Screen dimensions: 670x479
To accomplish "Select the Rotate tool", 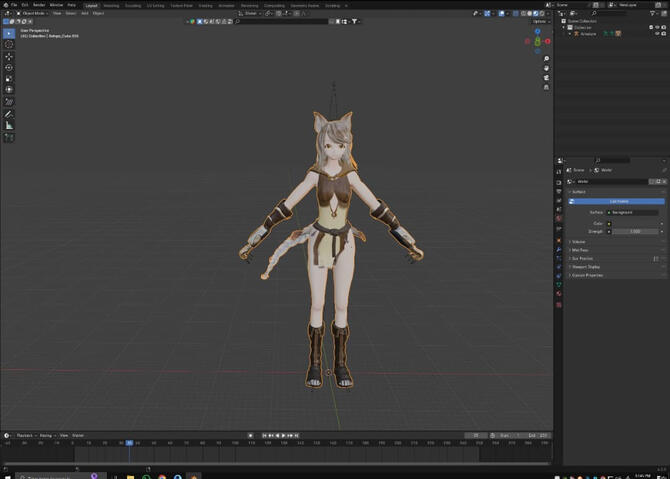I will tap(9, 68).
